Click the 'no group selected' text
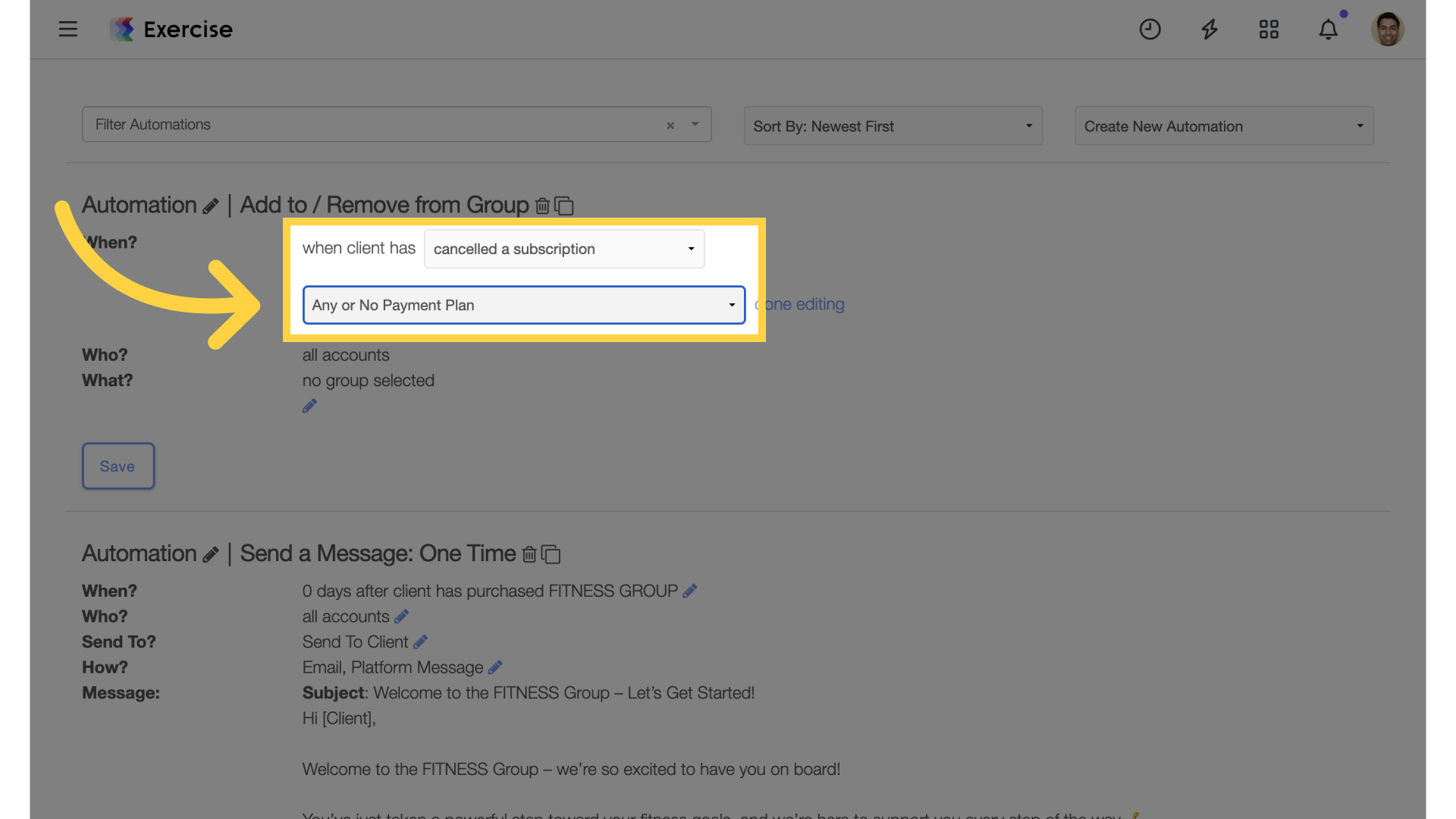This screenshot has height=819, width=1456. click(x=369, y=381)
